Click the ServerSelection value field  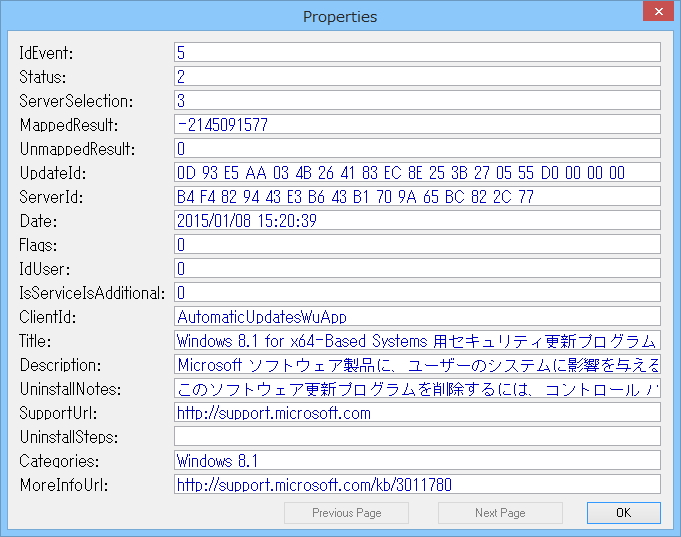coord(417,100)
